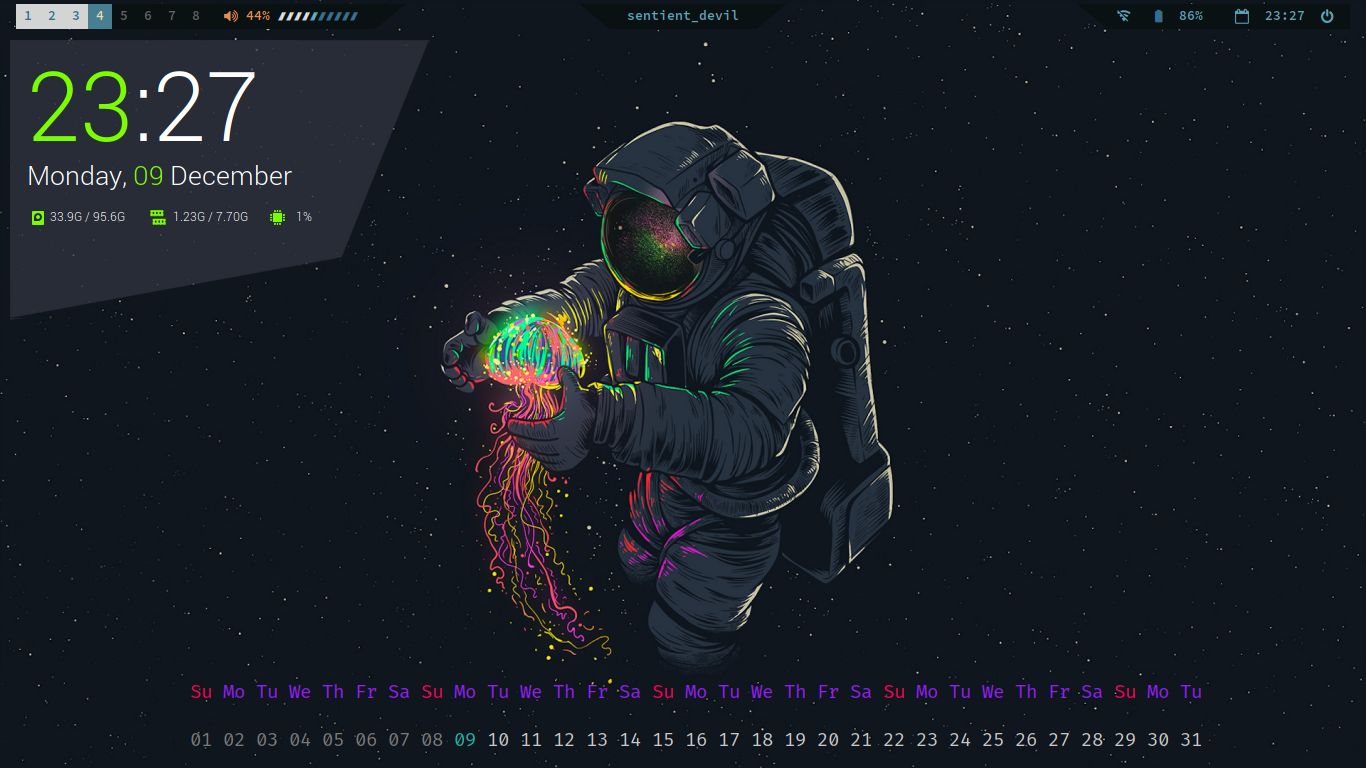
Task: Click the sentient_devil title in the bar
Action: 683,16
